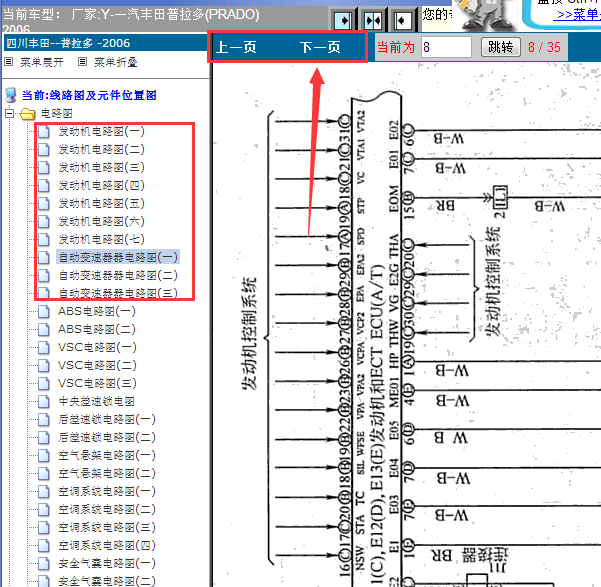Open the >>菜单 link at top right

pos(579,15)
